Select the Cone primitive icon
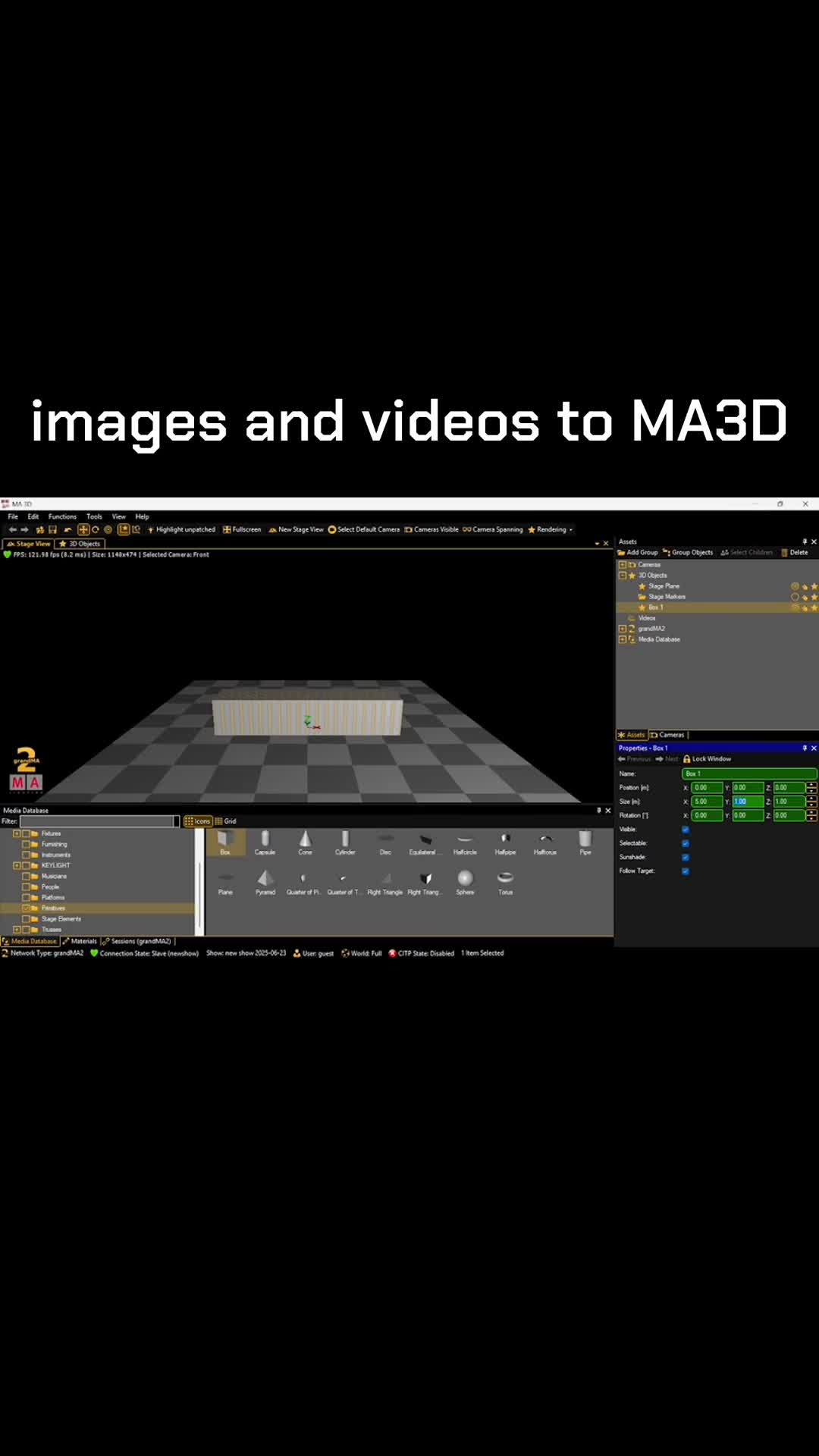Viewport: 819px width, 1456px height. pyautogui.click(x=305, y=843)
